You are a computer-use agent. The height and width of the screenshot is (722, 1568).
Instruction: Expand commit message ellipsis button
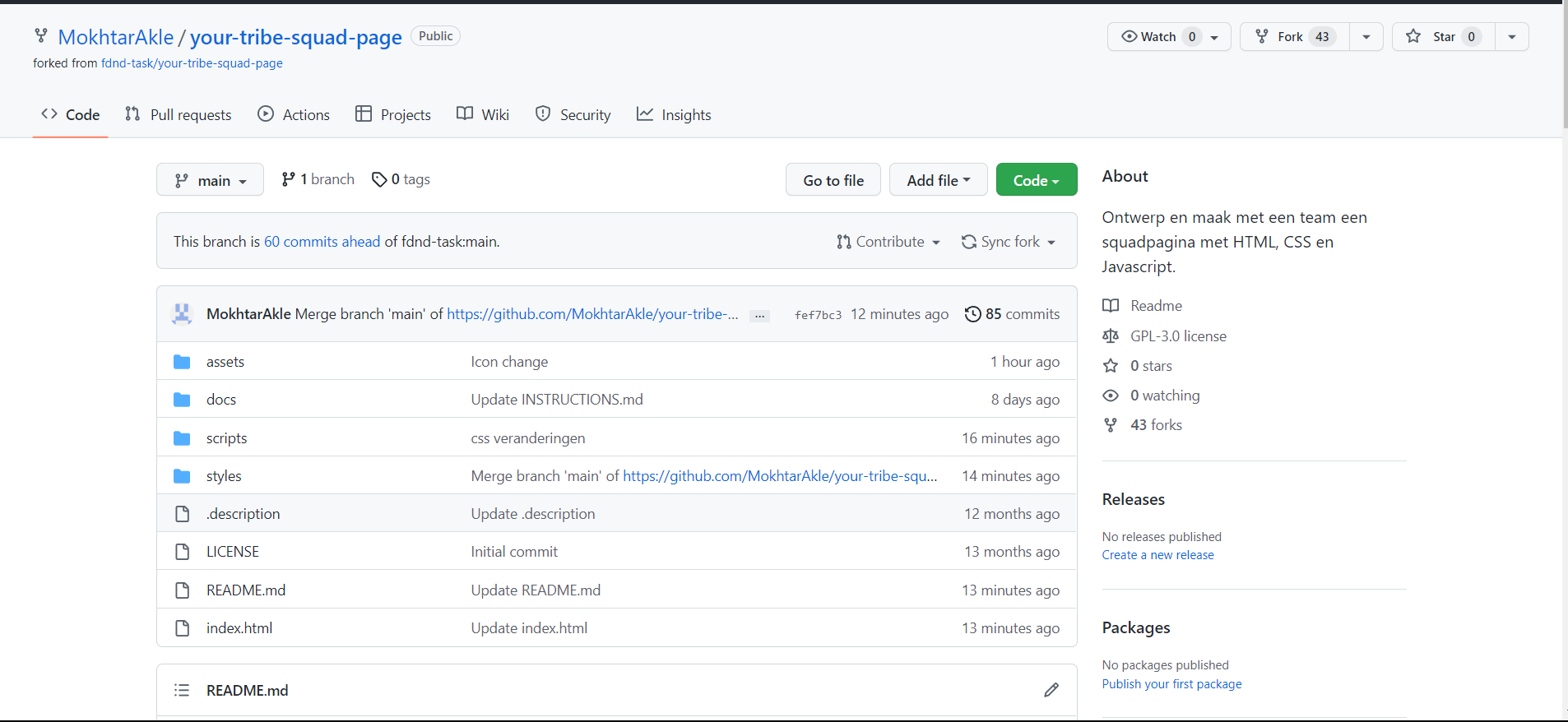(x=759, y=316)
